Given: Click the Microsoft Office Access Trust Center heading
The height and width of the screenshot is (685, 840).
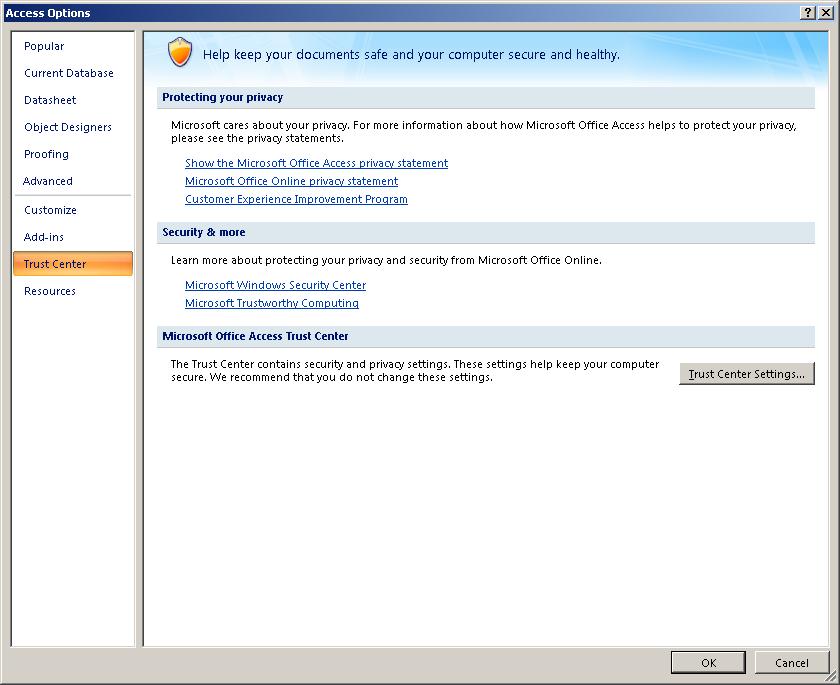Looking at the screenshot, I should (x=255, y=336).
